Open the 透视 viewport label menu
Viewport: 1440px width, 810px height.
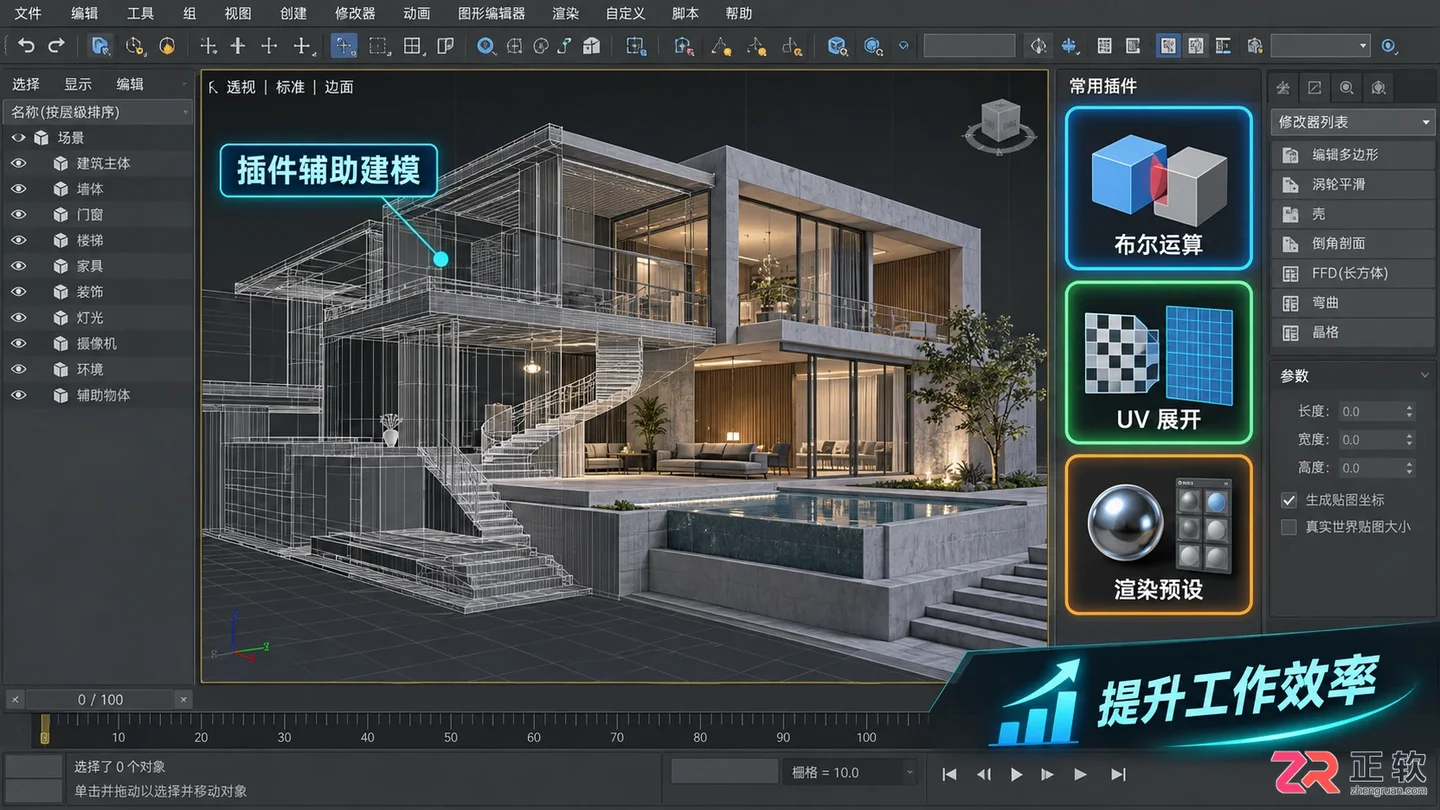pos(241,87)
